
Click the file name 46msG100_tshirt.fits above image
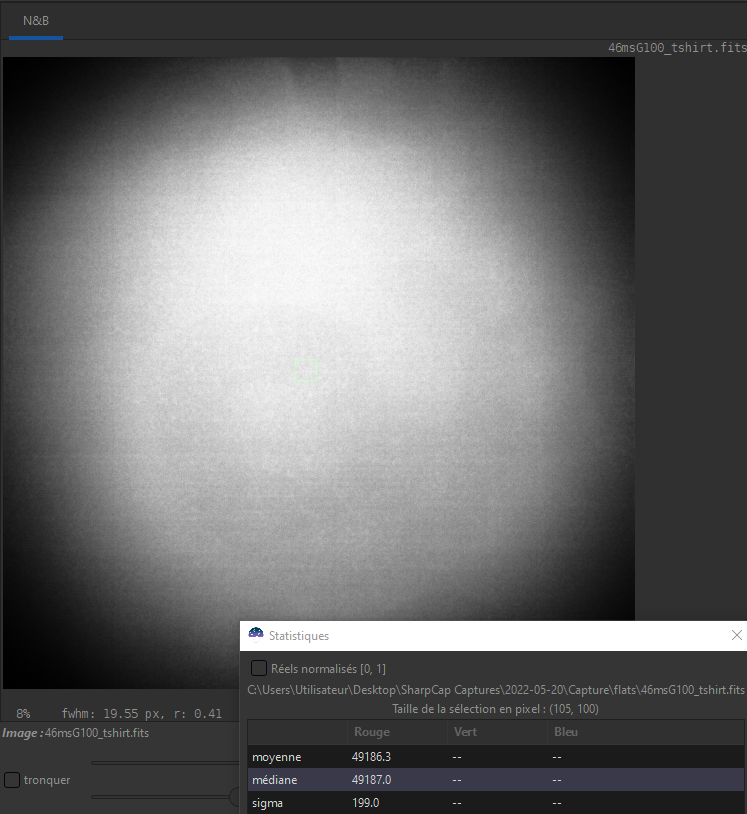coord(677,48)
